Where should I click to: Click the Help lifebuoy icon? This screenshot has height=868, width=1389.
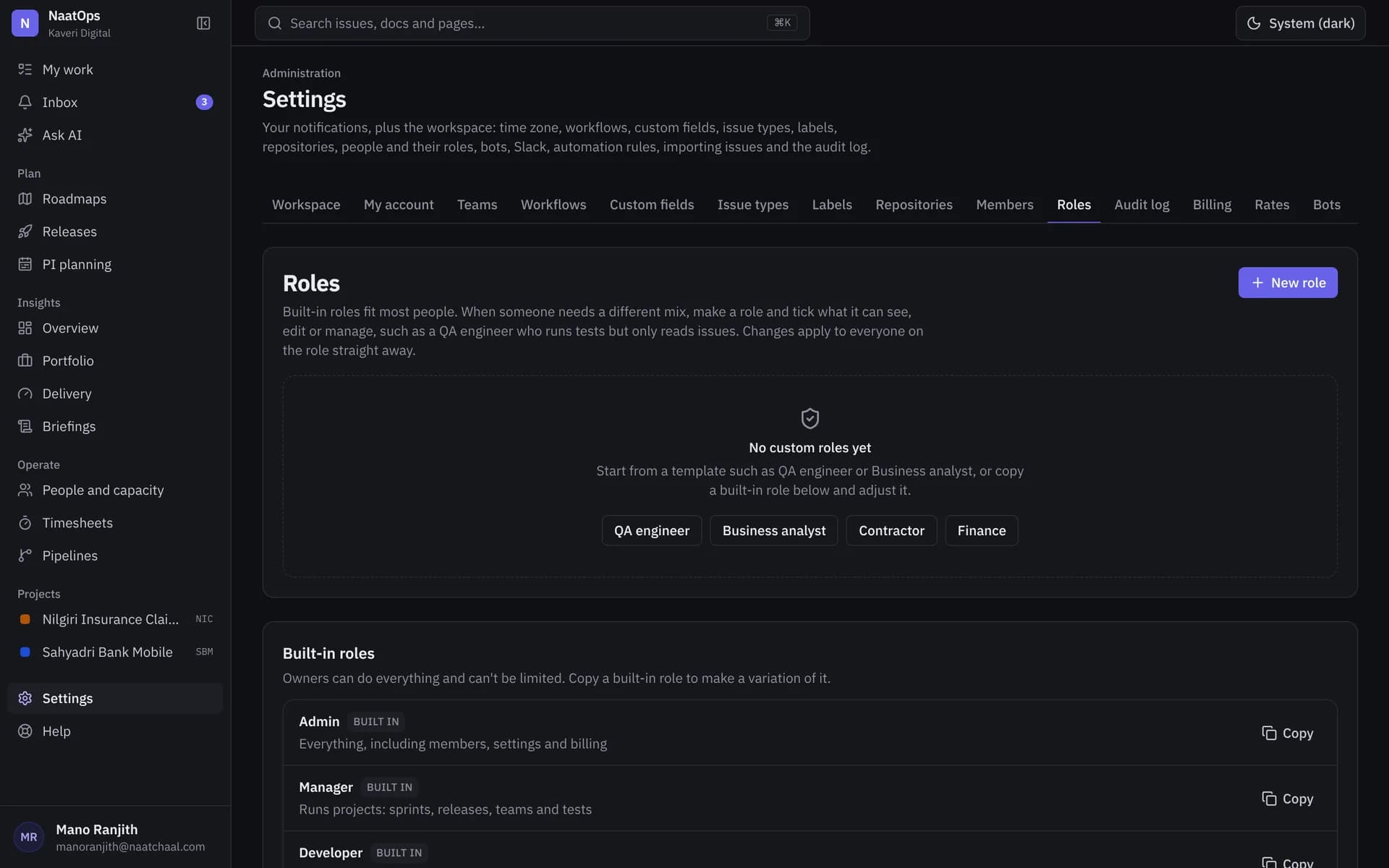pos(25,731)
